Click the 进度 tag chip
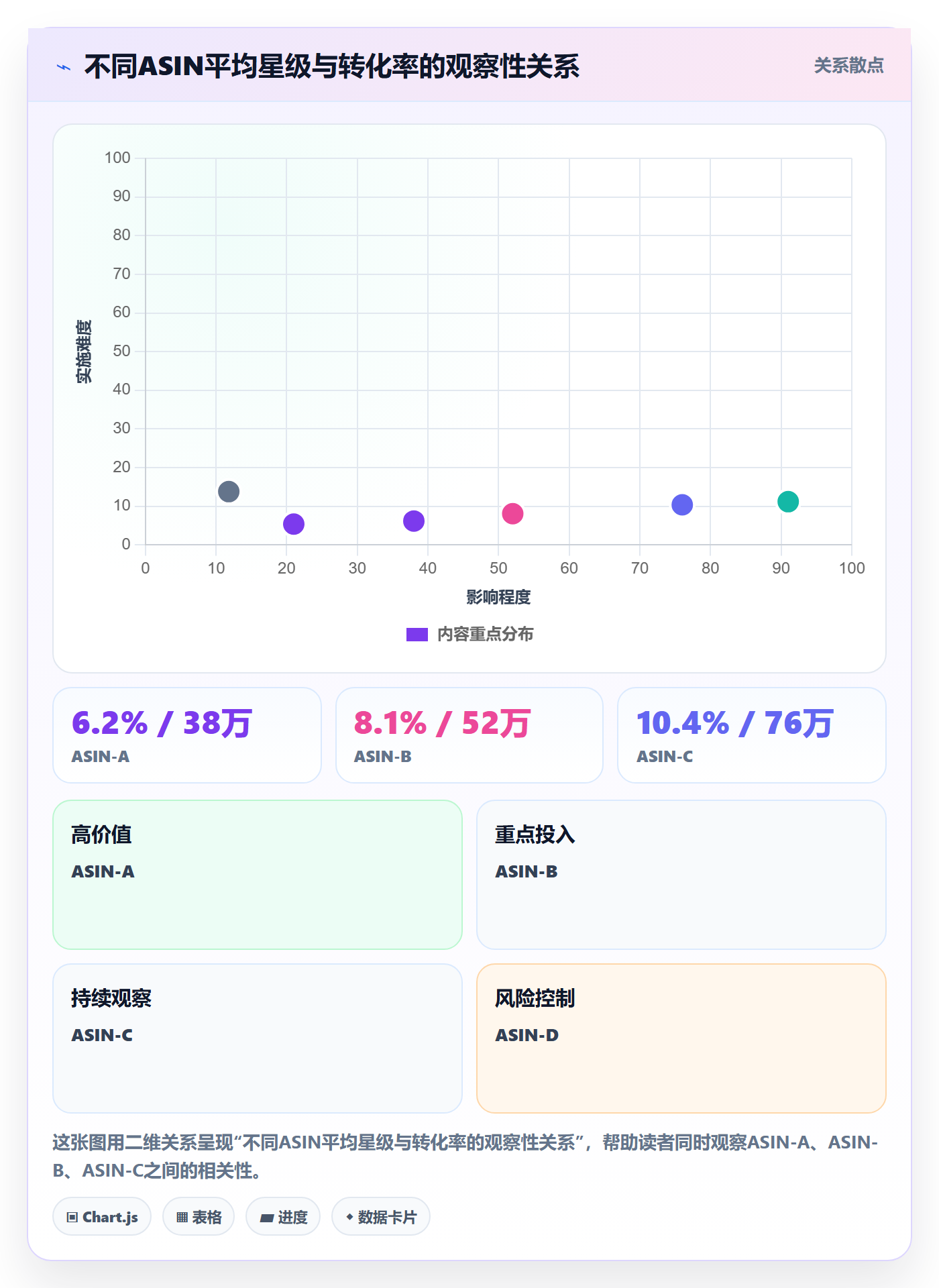 tap(283, 1216)
